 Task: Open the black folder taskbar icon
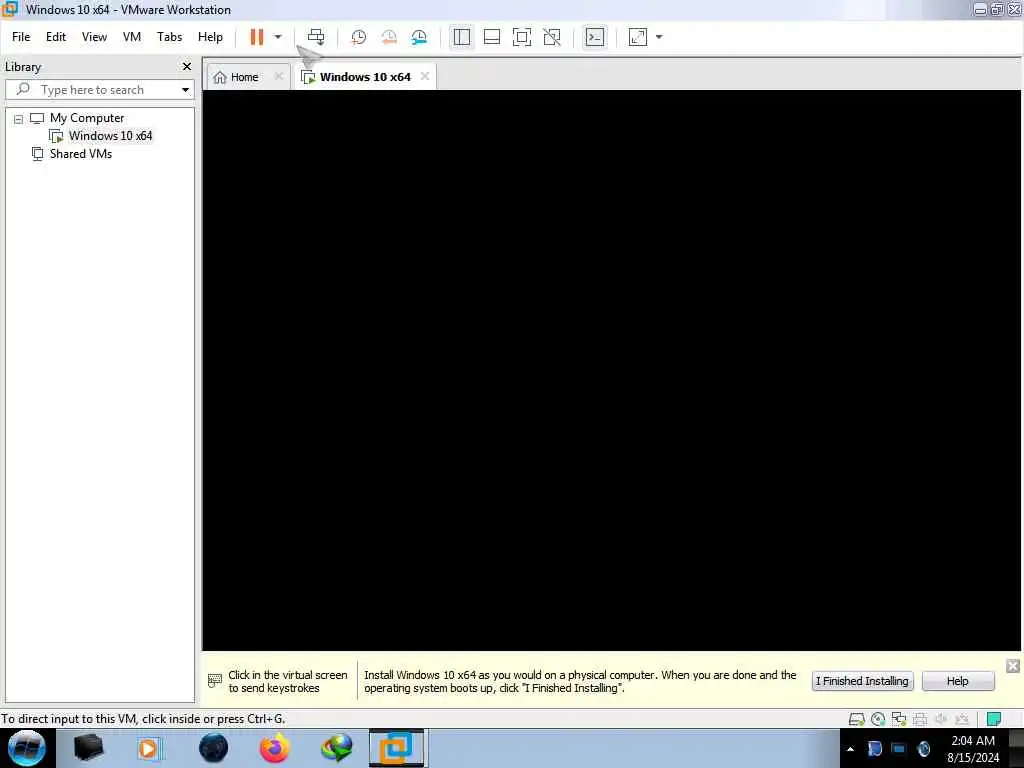[89, 748]
